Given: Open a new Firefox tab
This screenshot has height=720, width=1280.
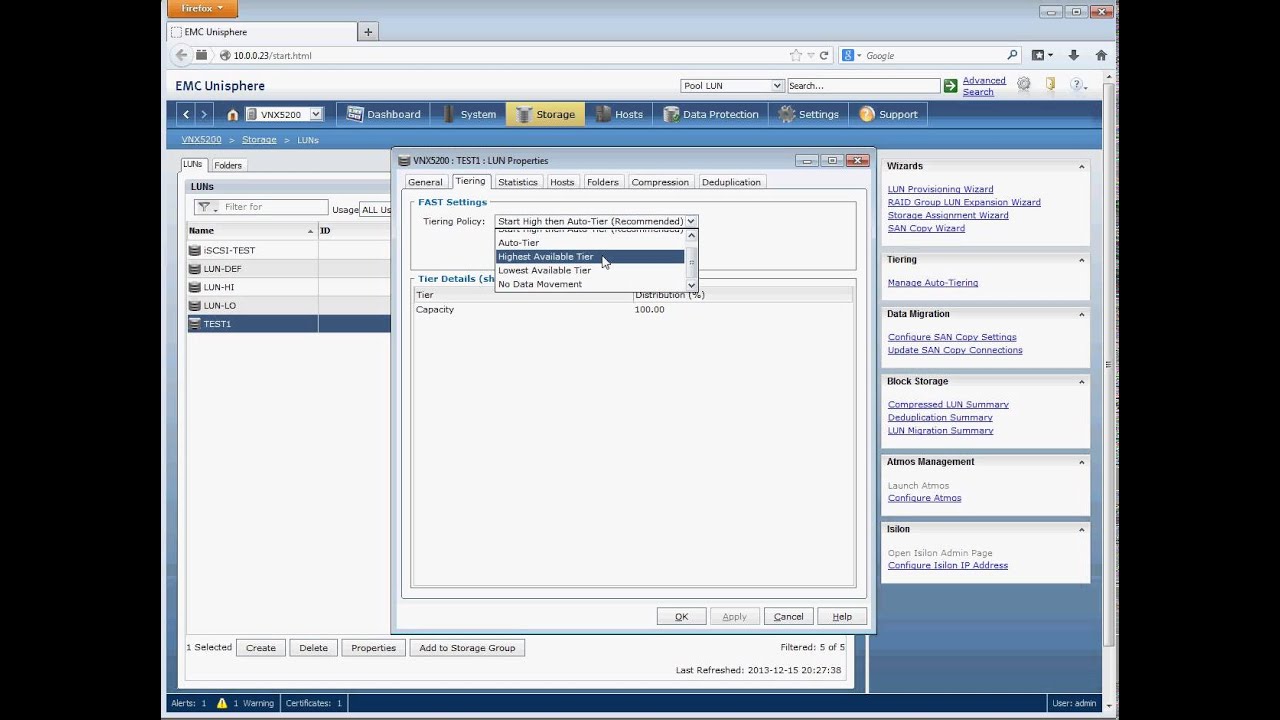Looking at the screenshot, I should click(x=368, y=32).
